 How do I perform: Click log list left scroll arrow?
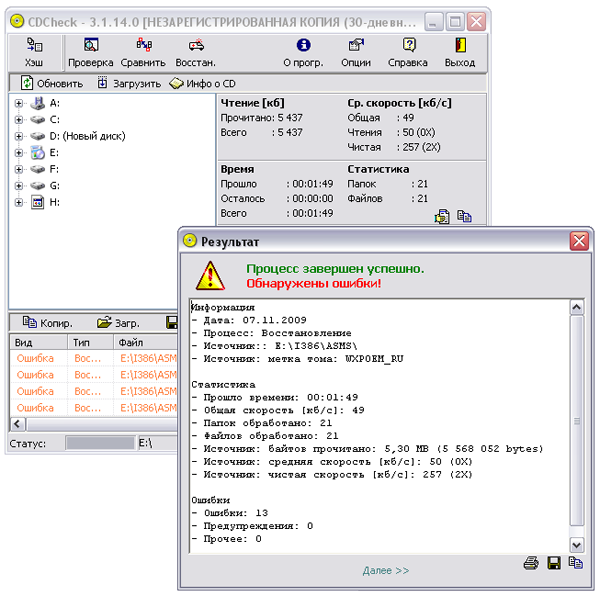(17, 424)
